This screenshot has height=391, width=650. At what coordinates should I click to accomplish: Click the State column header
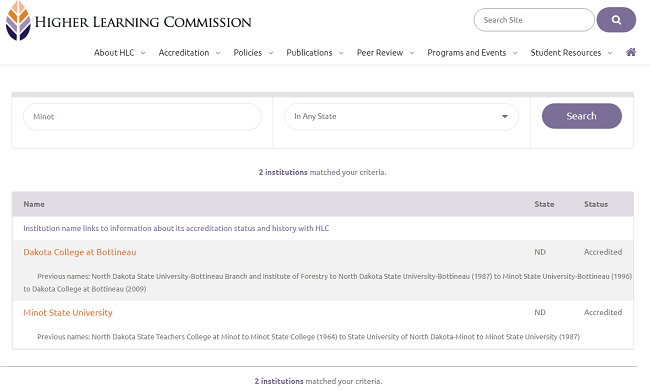tap(544, 204)
